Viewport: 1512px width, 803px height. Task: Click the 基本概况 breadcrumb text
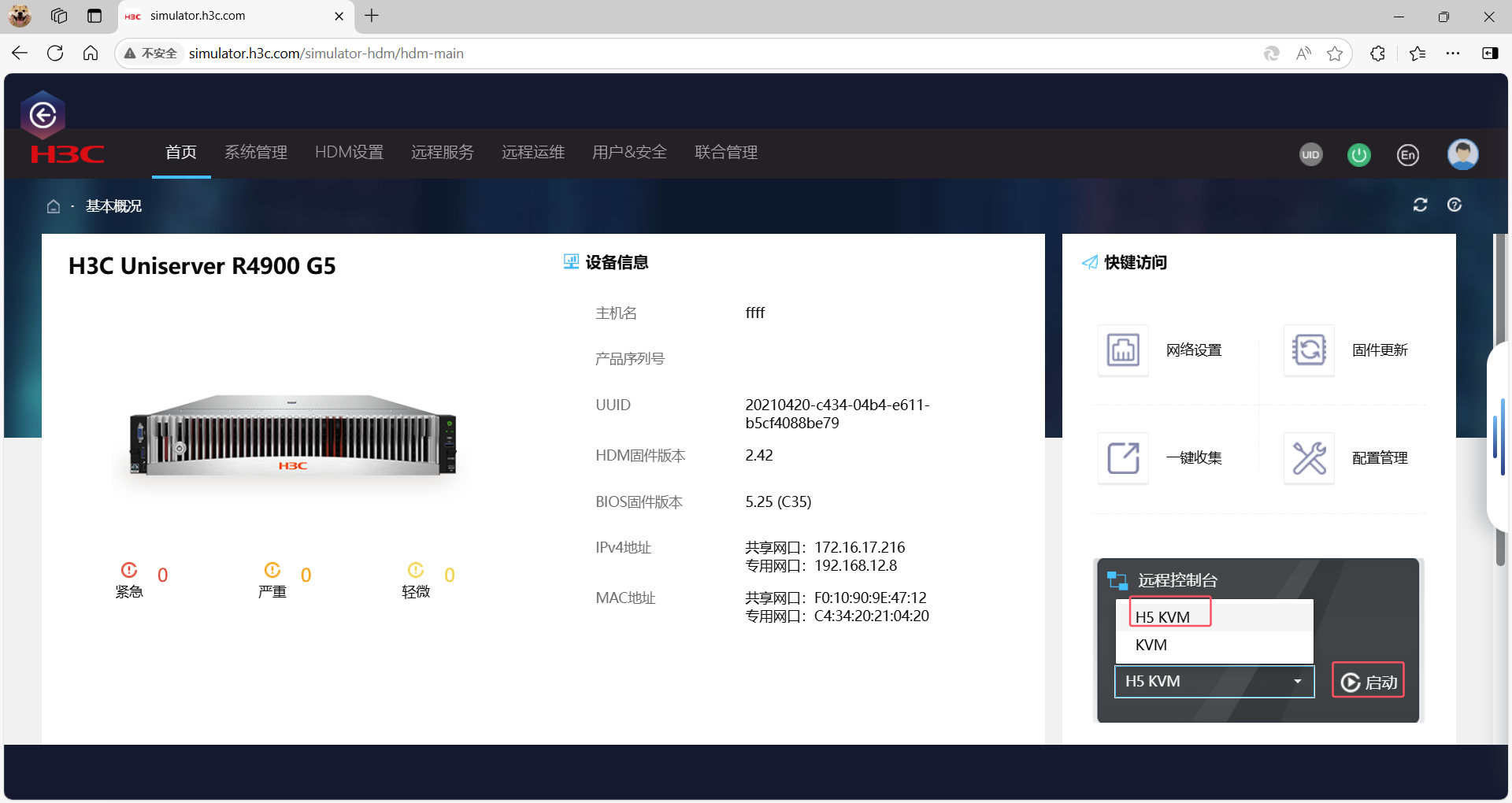click(x=113, y=206)
